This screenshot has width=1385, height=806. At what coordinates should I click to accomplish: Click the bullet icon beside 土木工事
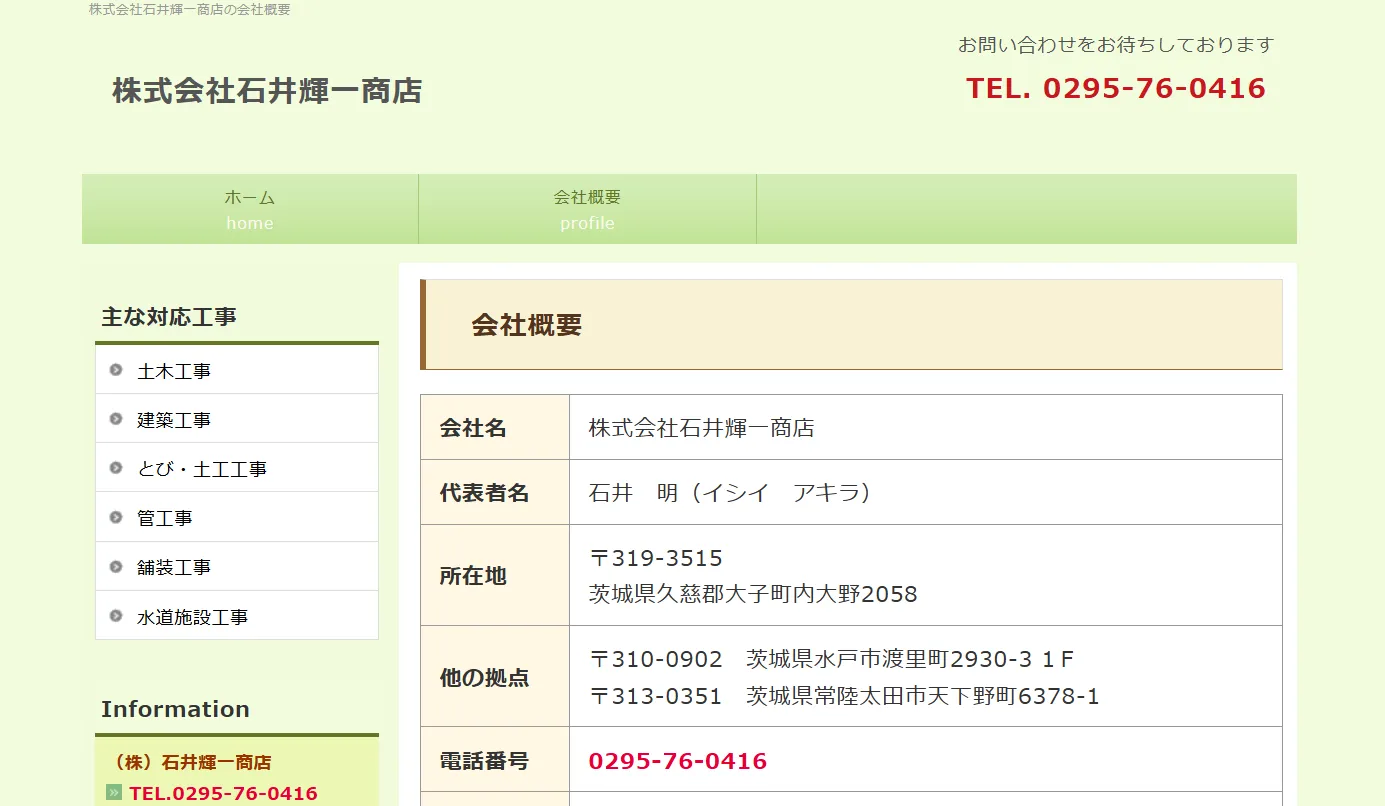(x=116, y=370)
